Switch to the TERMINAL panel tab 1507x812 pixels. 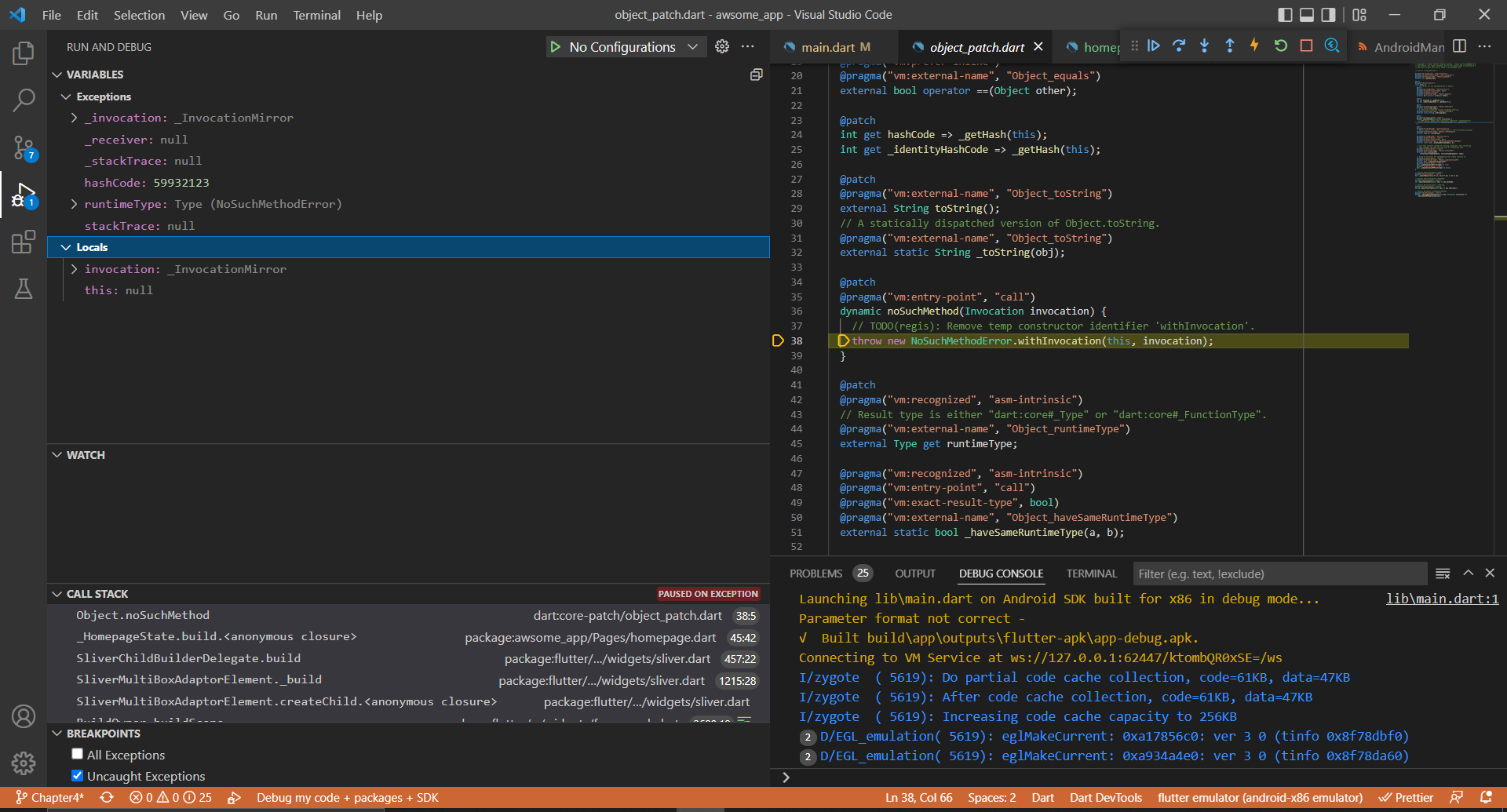(x=1091, y=573)
